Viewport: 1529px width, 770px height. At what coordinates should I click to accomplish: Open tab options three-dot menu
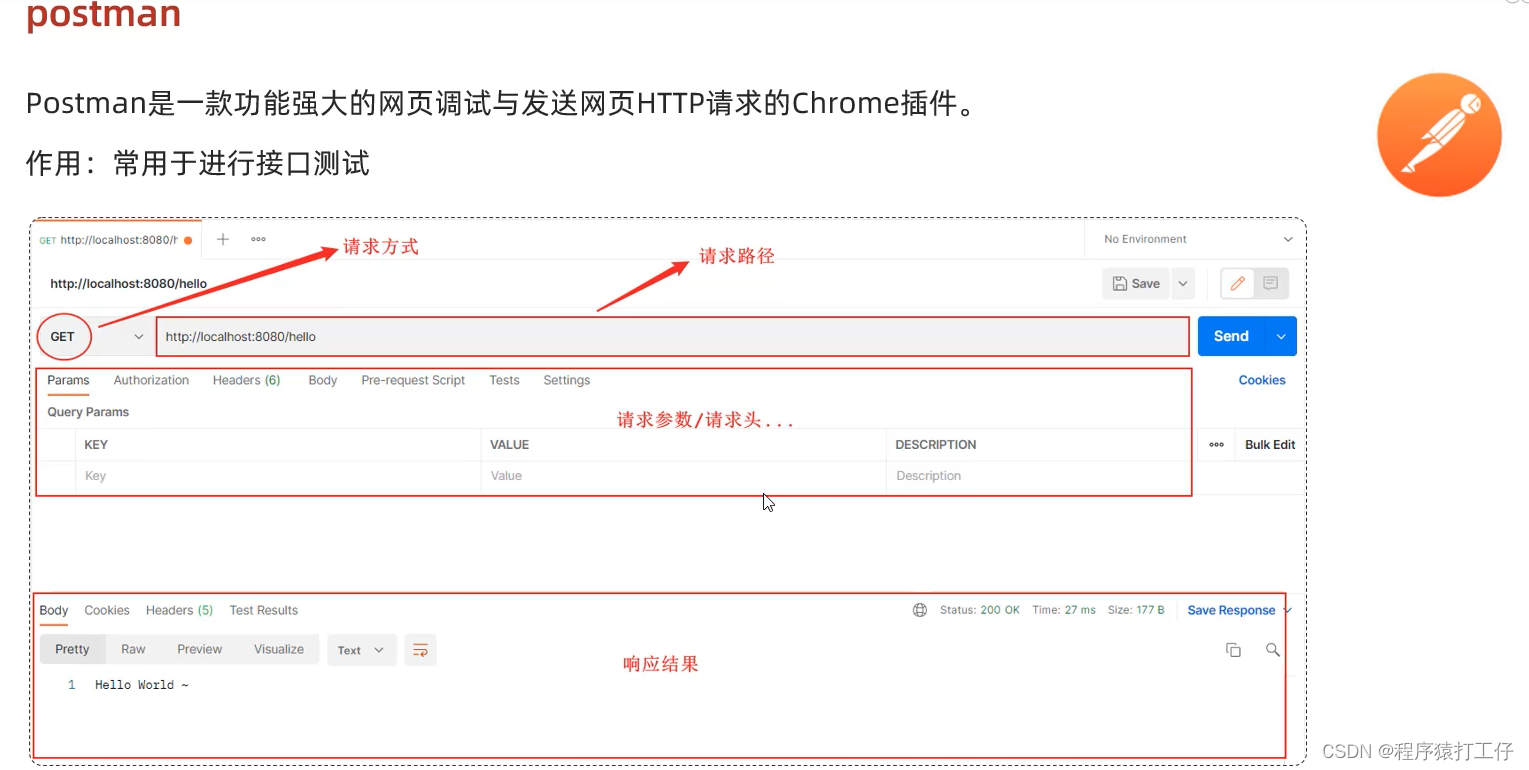[x=258, y=239]
